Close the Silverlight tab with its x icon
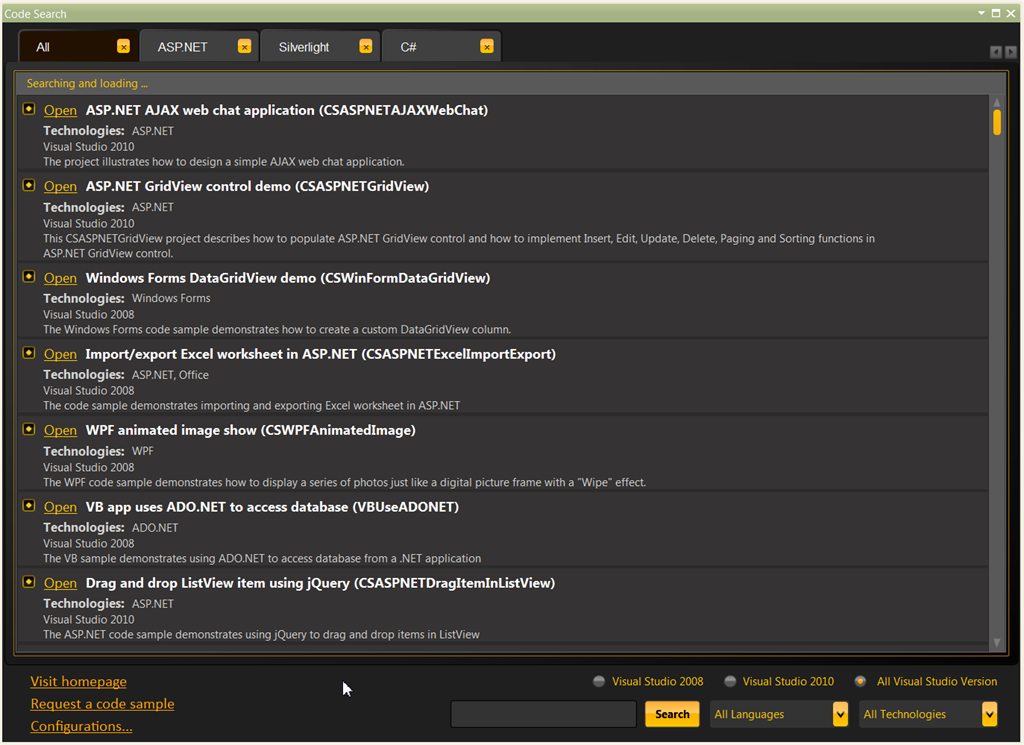Viewport: 1024px width, 745px height. 366,46
